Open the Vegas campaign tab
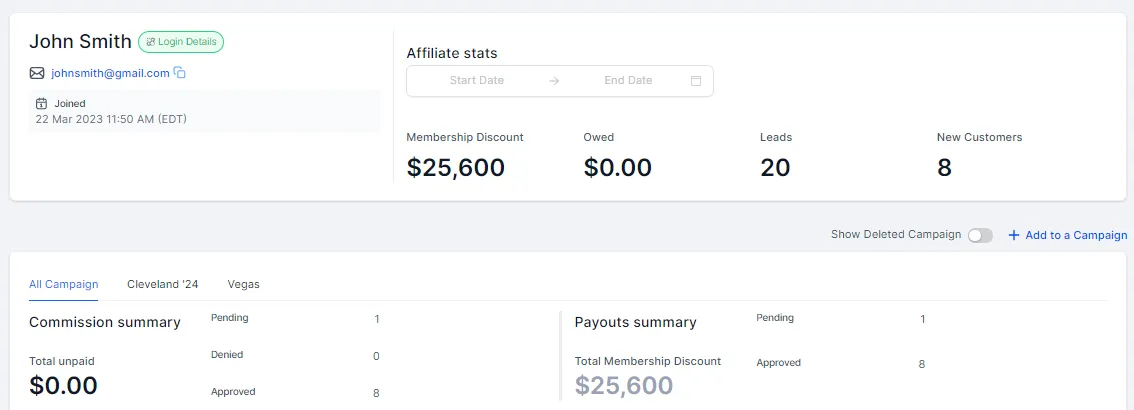1134x410 pixels. click(x=243, y=284)
